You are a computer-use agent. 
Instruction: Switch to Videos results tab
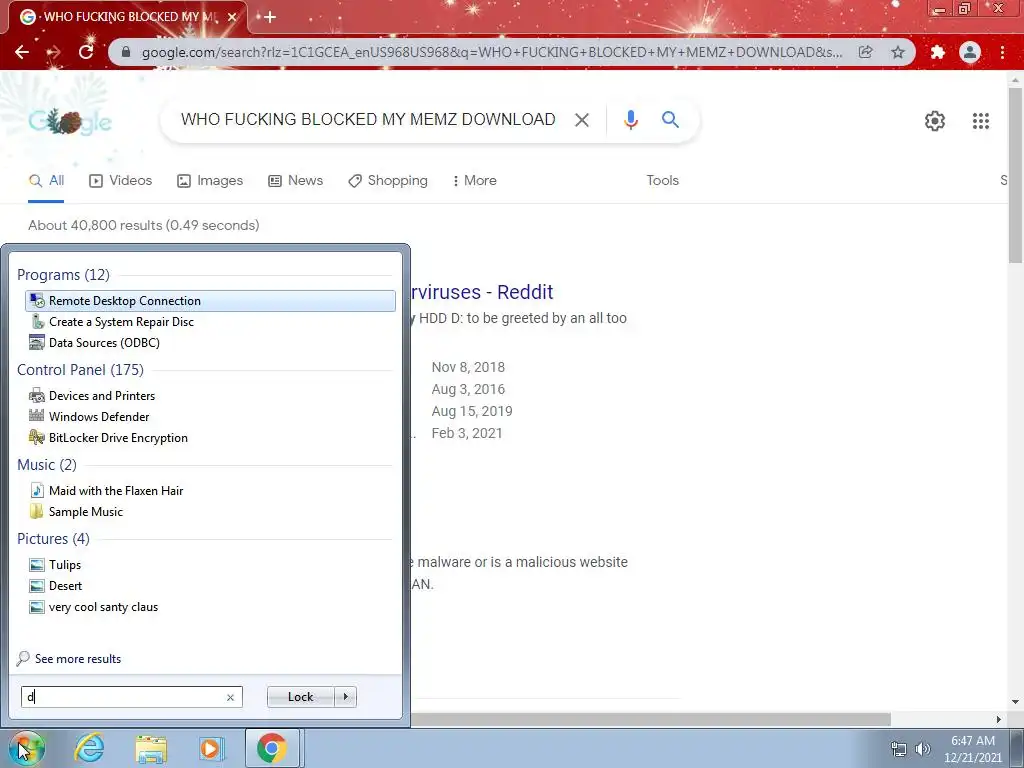point(121,181)
